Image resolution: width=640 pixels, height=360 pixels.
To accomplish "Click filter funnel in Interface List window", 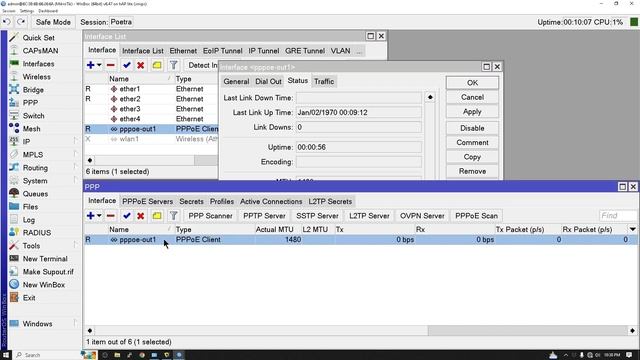I will click(173, 65).
